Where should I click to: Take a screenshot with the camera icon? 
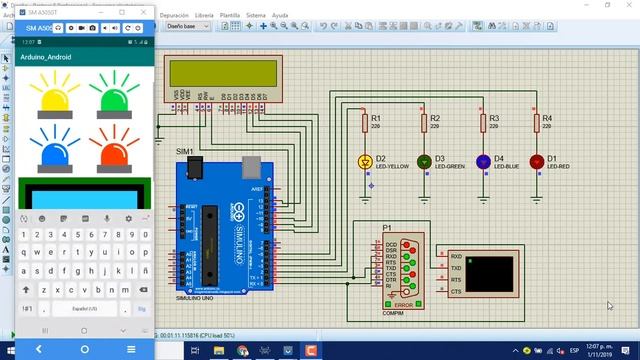[x=93, y=28]
